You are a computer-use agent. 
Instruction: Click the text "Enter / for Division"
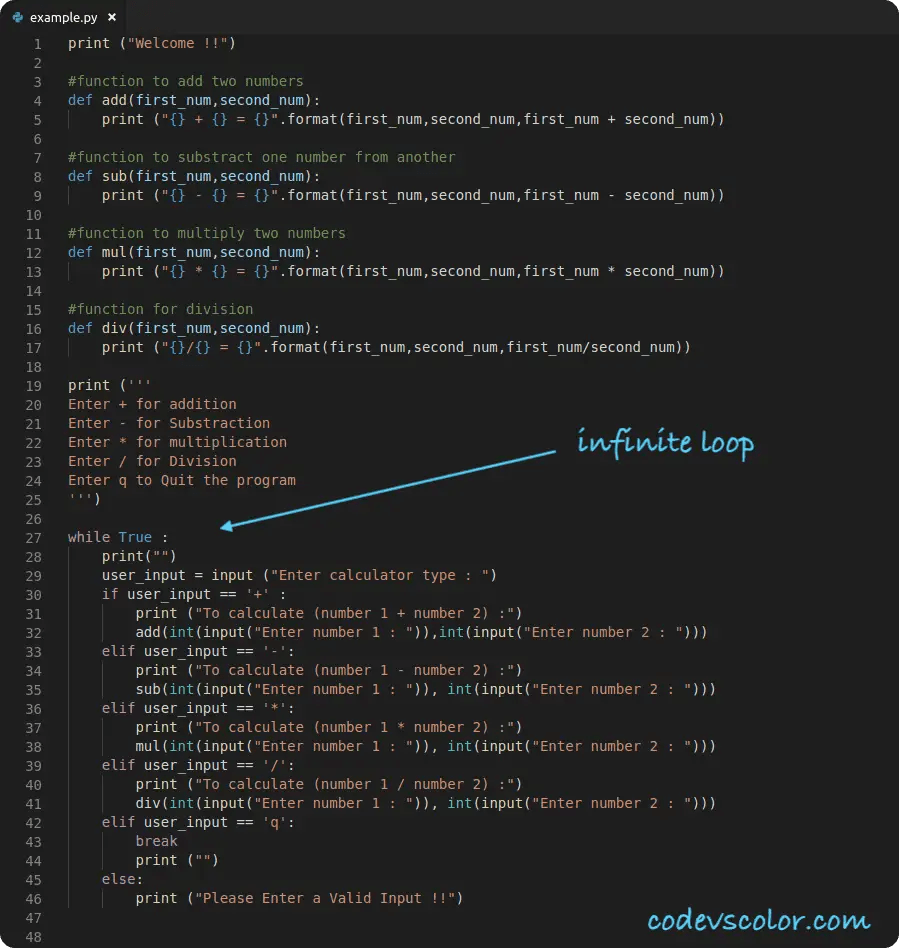click(x=152, y=461)
